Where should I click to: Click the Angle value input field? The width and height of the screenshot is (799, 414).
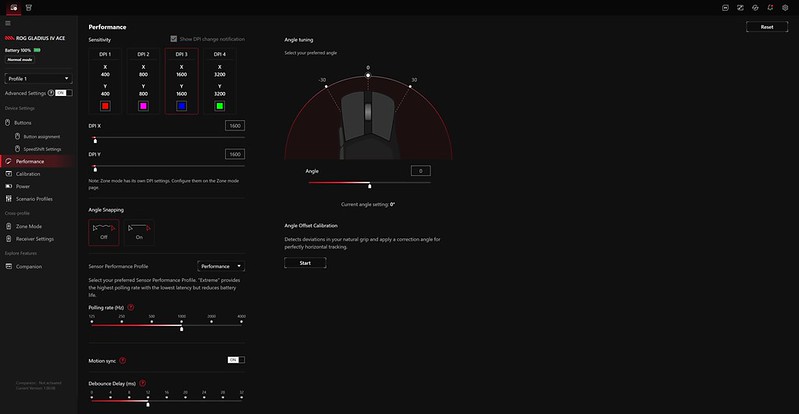point(420,171)
